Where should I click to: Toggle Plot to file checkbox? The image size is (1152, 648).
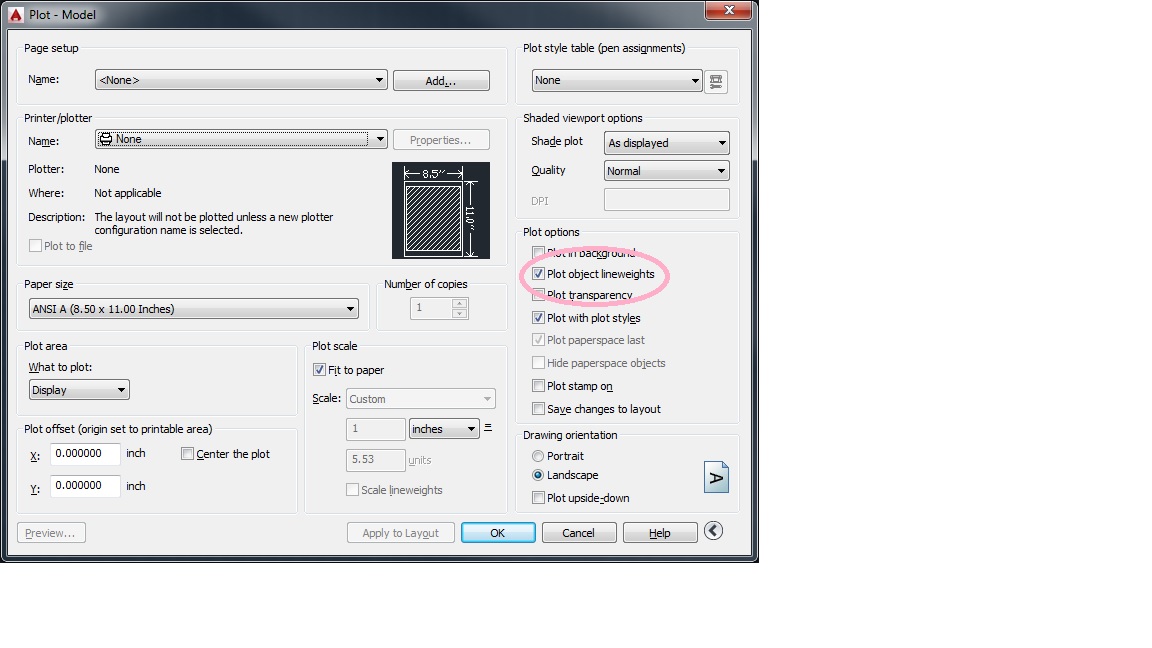point(35,245)
